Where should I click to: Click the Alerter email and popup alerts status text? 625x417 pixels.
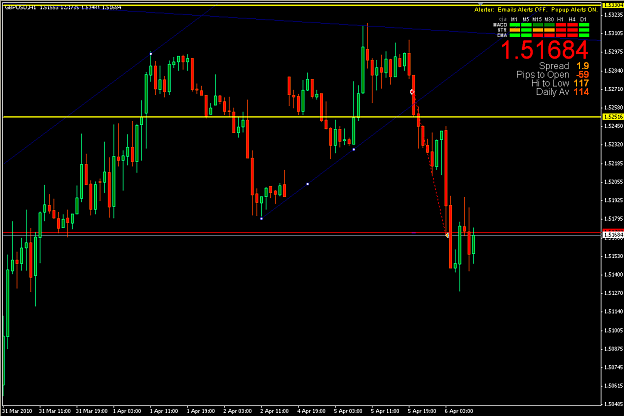pos(535,10)
